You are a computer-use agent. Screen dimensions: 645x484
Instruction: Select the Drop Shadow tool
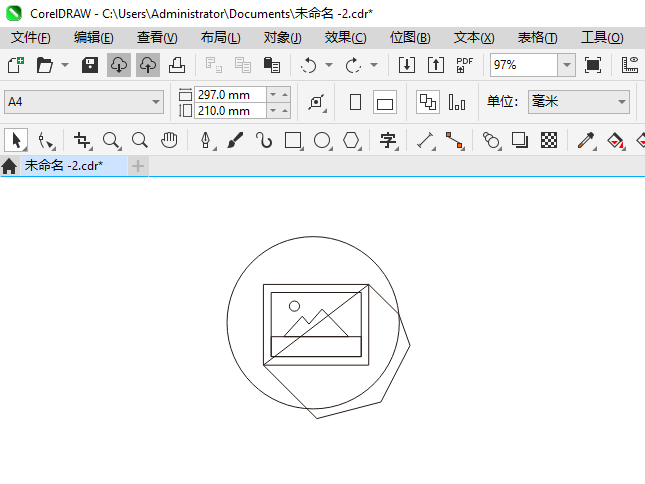(520, 141)
